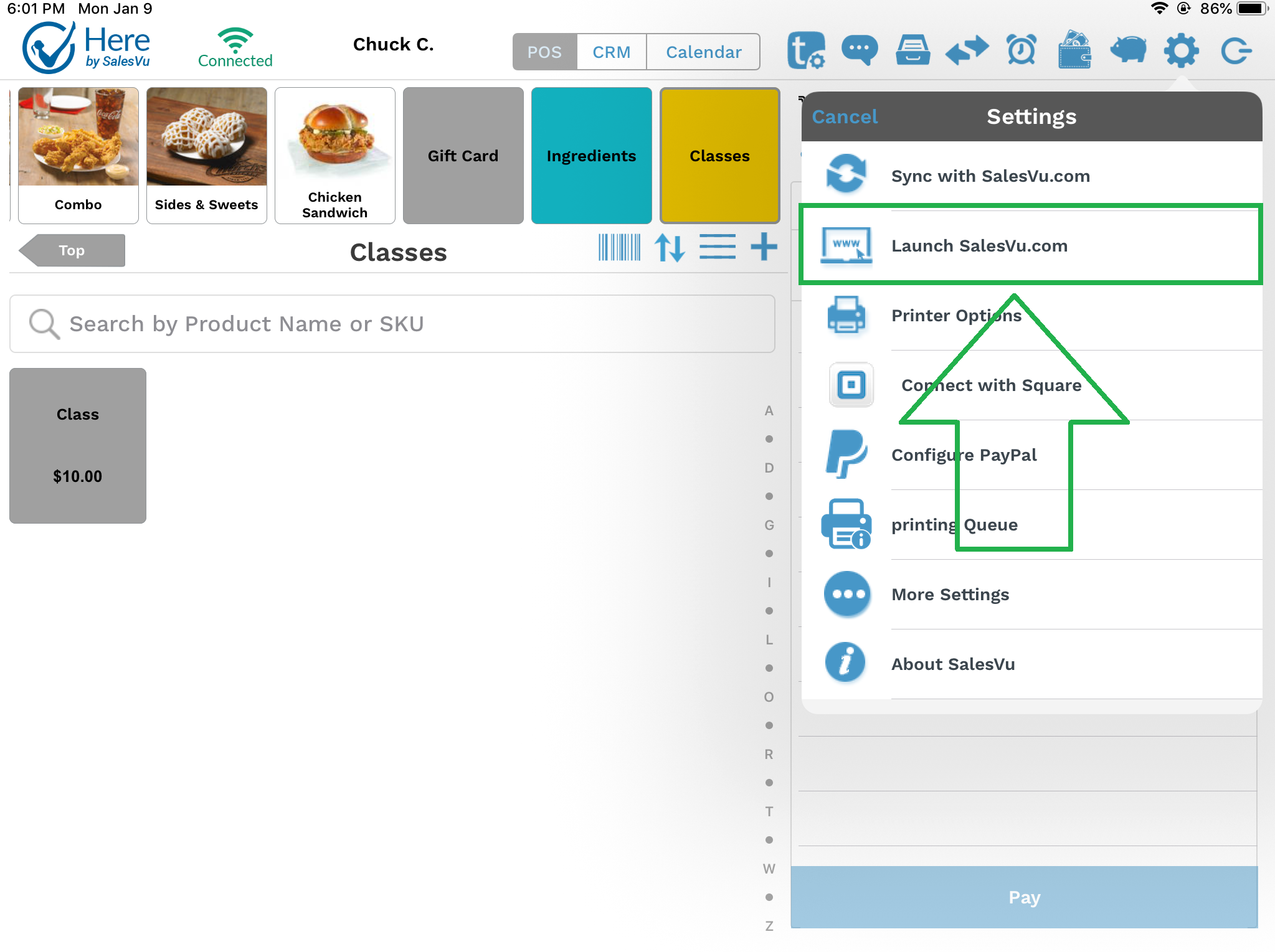1275x952 pixels.
Task: Click the sort order toggle icon
Action: click(x=670, y=251)
